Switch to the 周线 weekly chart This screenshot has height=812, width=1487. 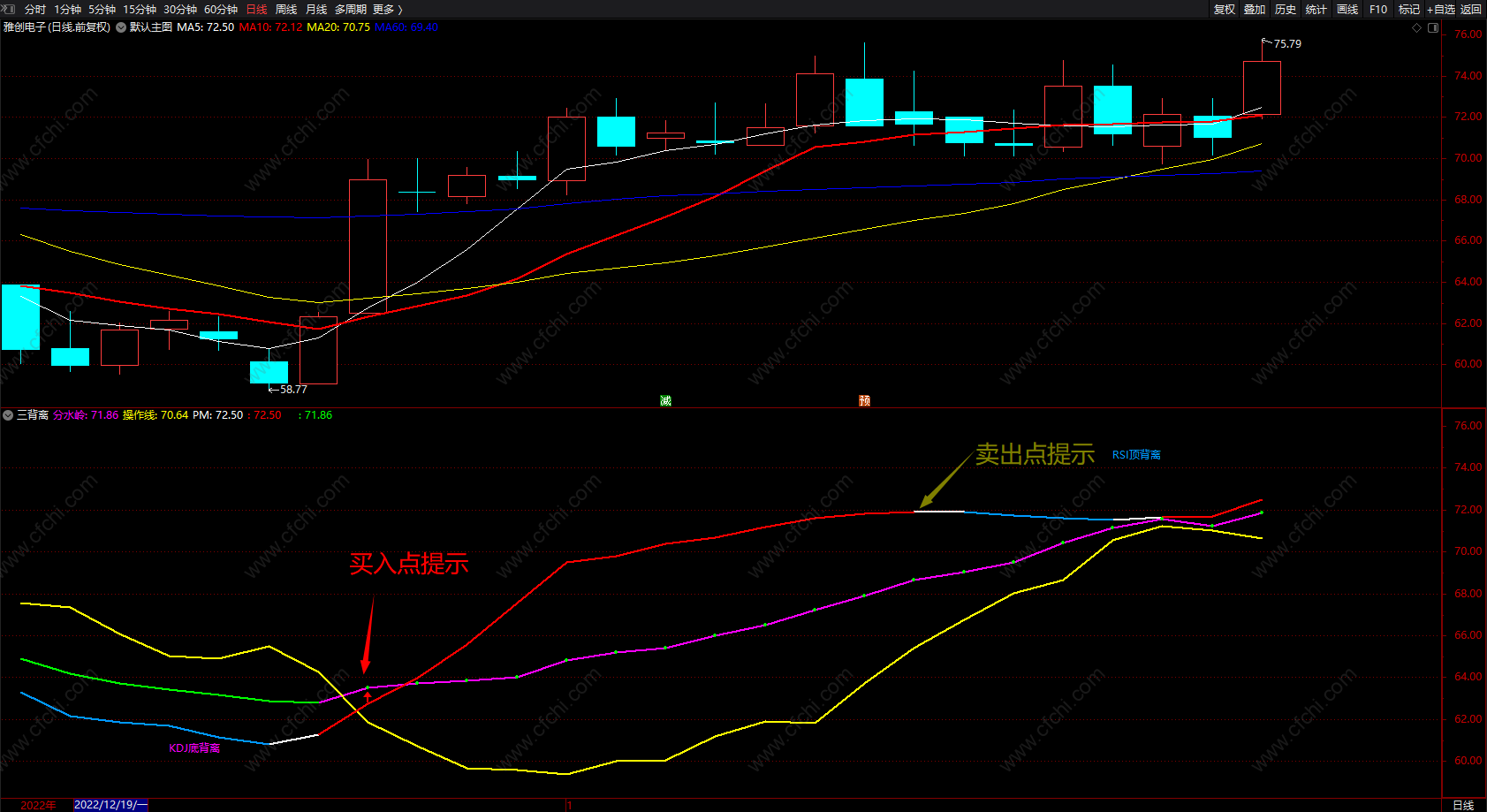tap(286, 9)
